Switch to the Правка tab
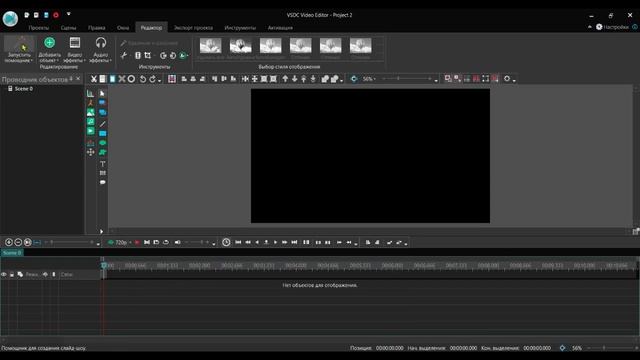 97,28
